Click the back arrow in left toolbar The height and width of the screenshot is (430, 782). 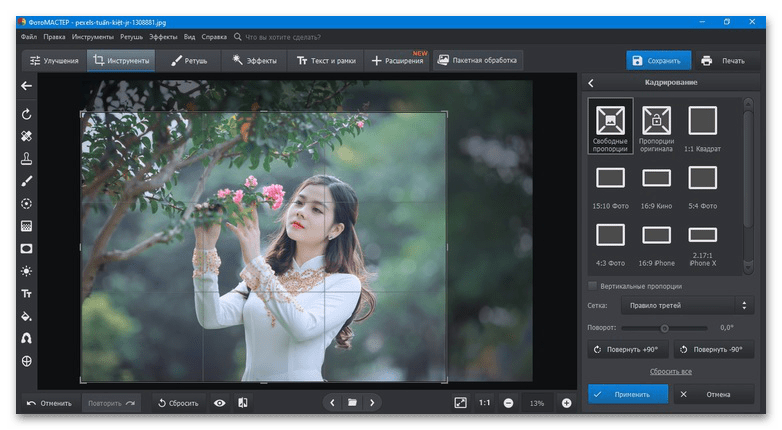click(26, 86)
